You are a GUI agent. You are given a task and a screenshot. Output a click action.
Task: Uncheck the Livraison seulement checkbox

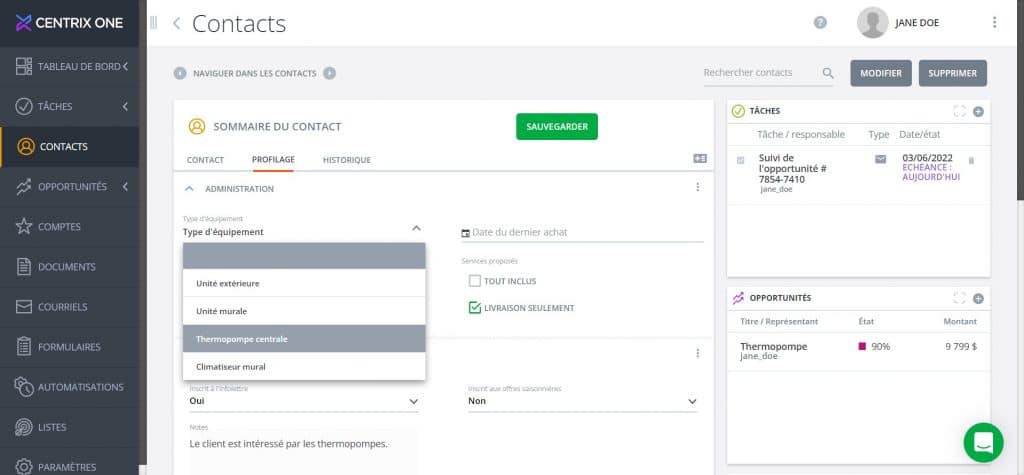(x=475, y=308)
